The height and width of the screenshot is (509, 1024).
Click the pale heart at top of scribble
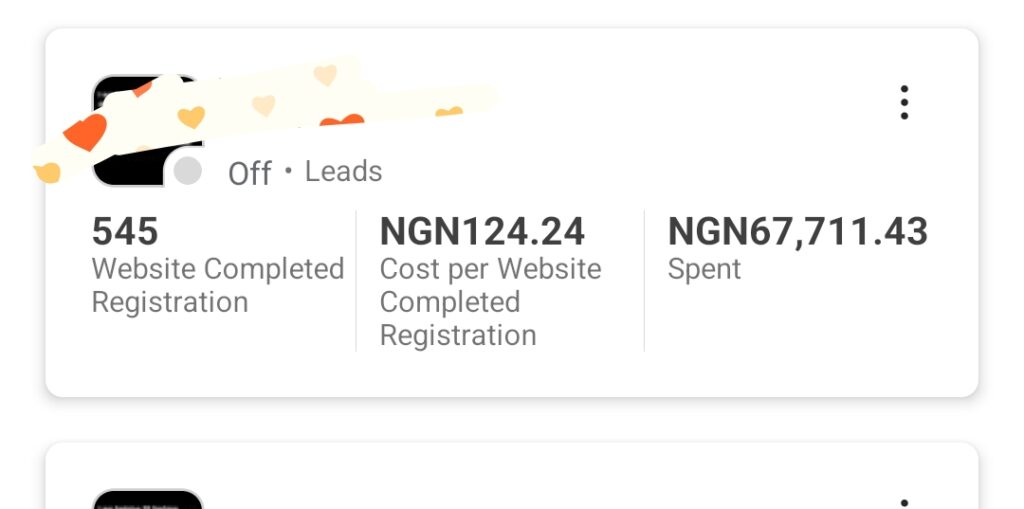click(325, 74)
